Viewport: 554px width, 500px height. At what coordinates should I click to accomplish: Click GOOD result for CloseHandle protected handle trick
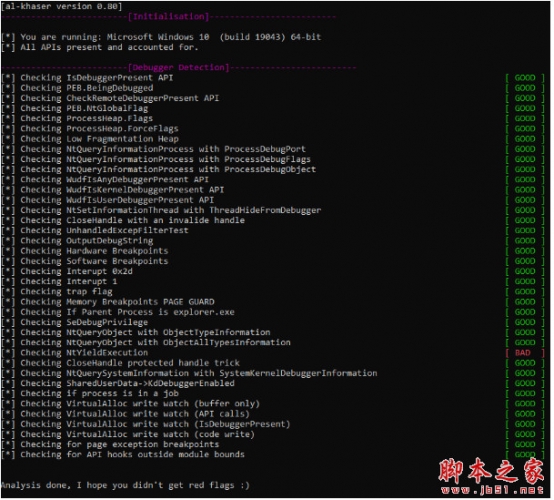click(x=525, y=363)
